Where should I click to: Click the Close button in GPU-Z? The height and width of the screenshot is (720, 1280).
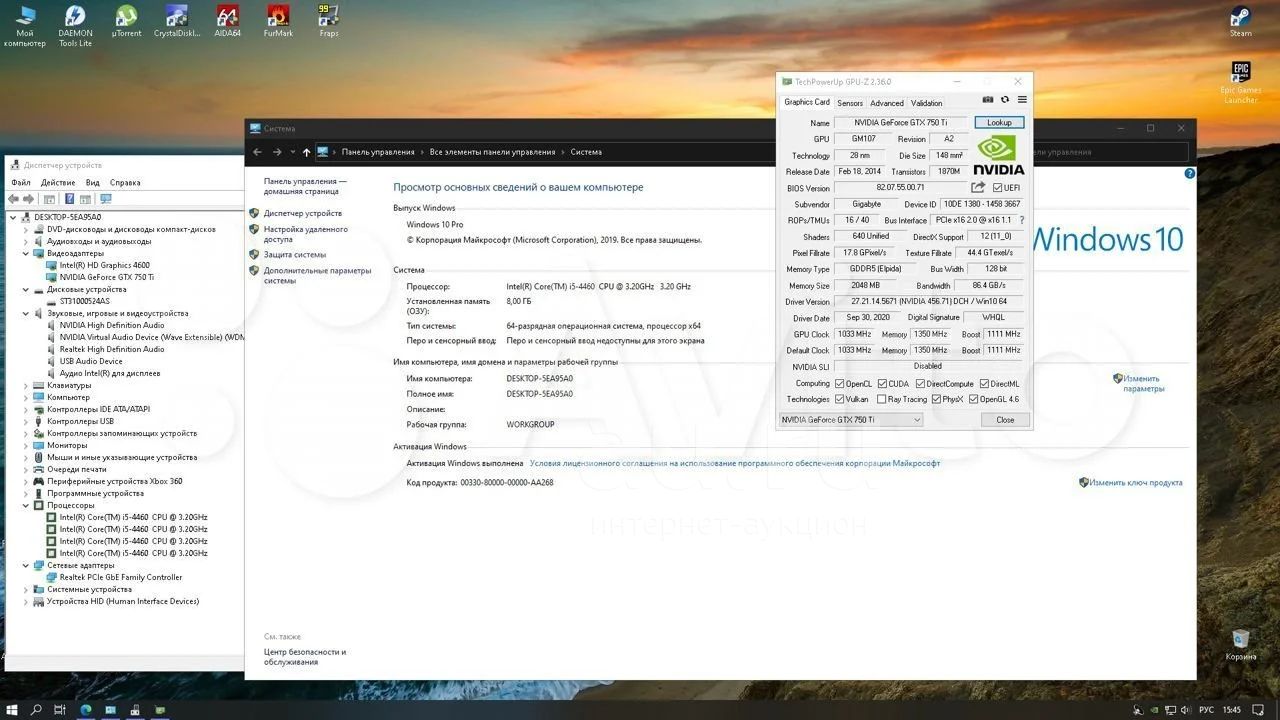coord(1005,420)
